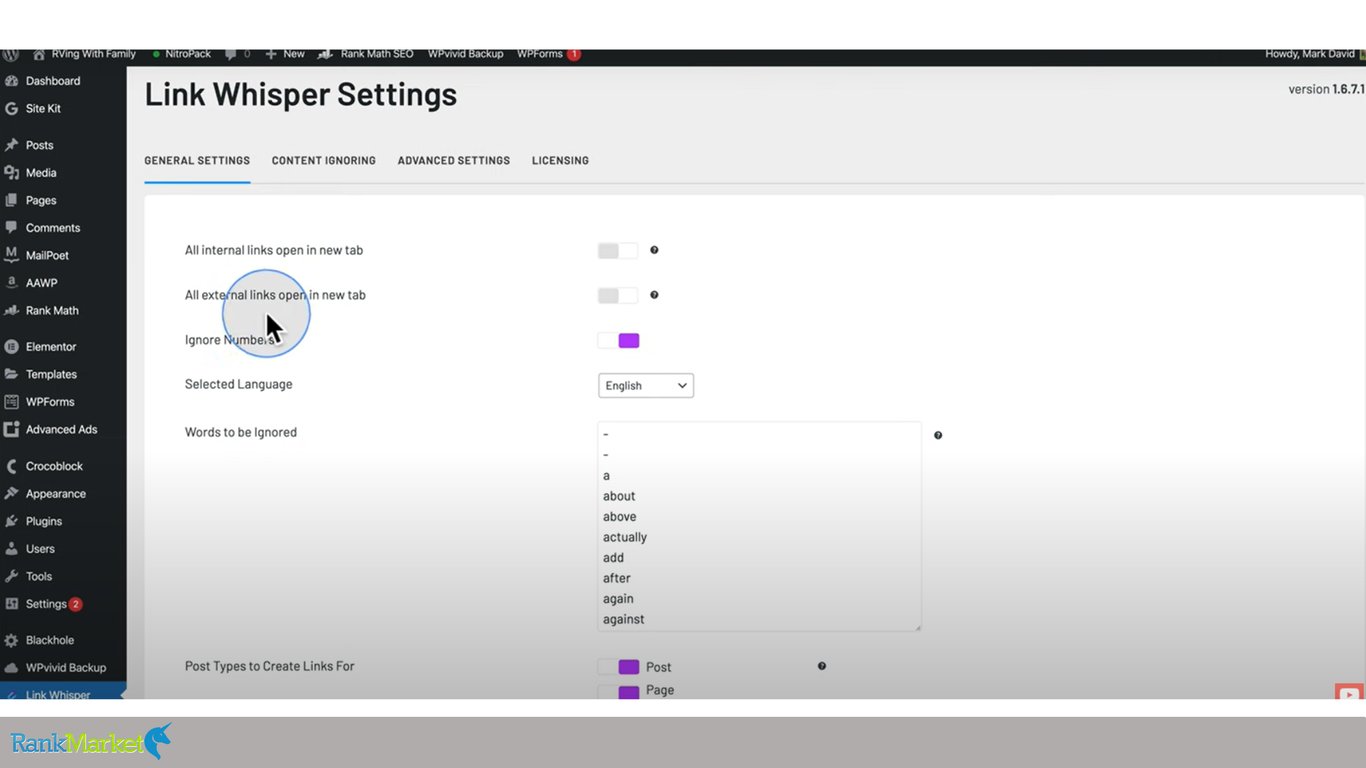1366x768 pixels.
Task: Click the Settings notification badge showing 2
Action: coord(75,604)
